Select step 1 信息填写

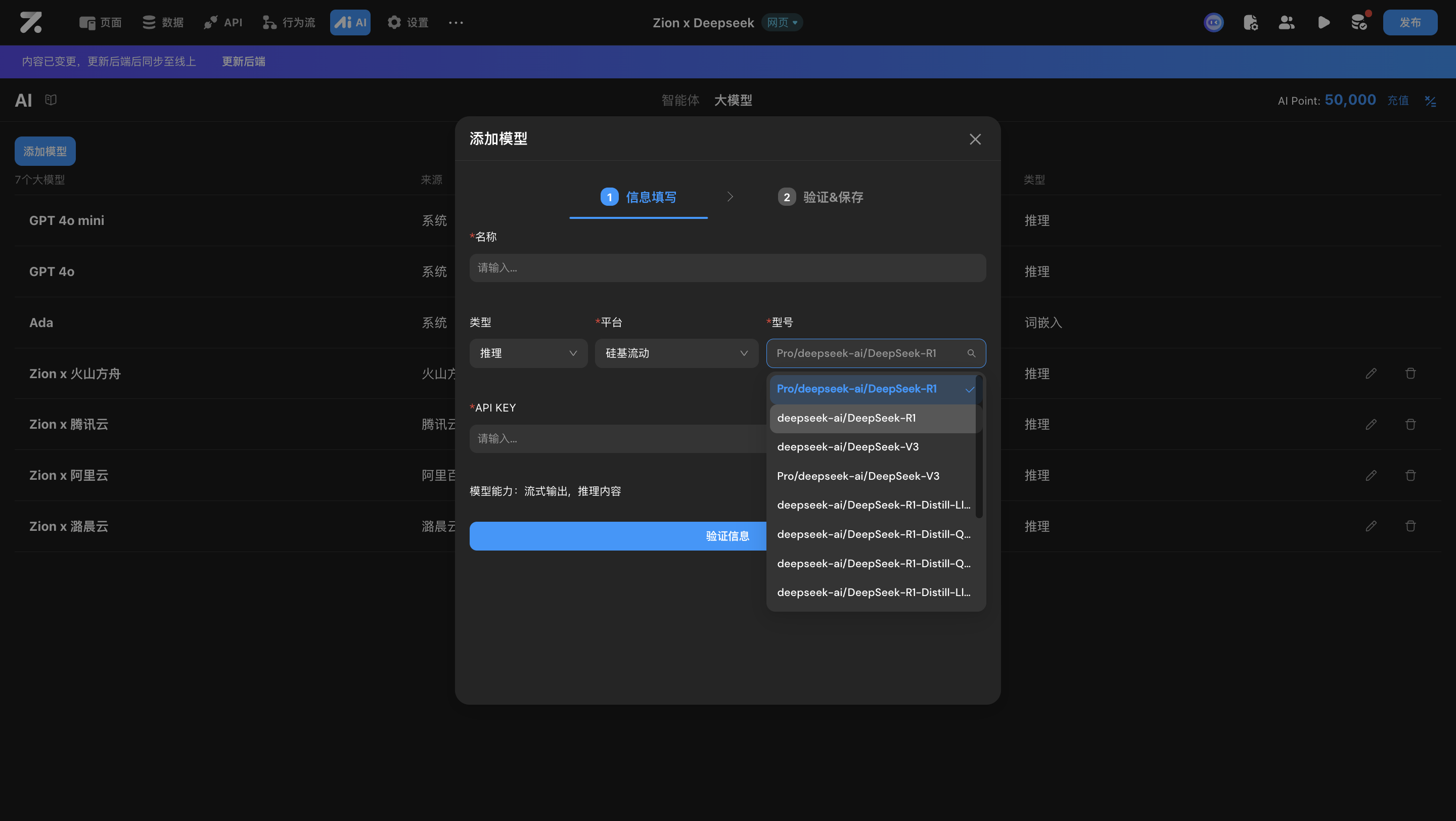[x=639, y=197]
